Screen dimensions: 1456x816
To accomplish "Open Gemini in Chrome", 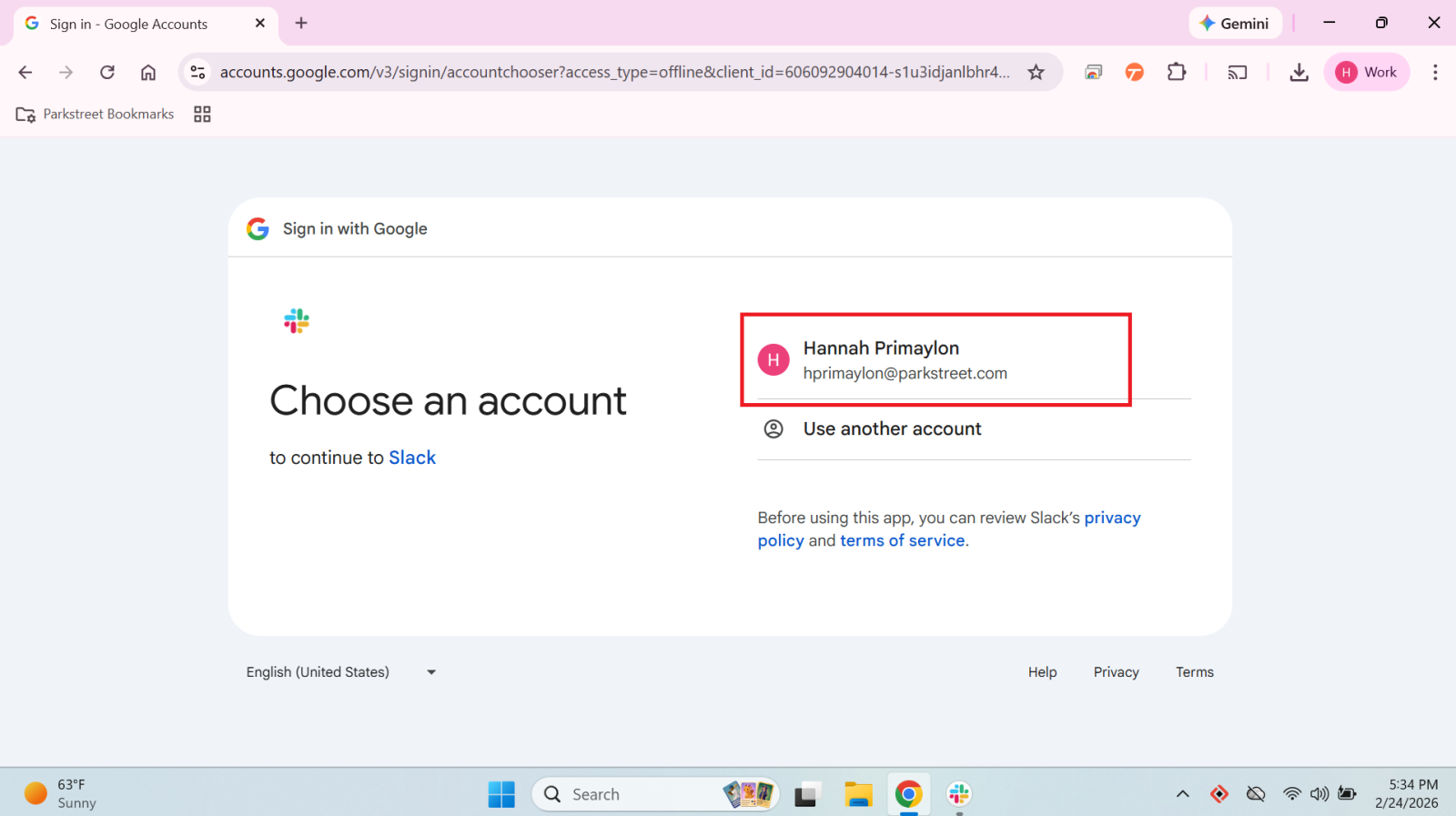I will click(1235, 24).
